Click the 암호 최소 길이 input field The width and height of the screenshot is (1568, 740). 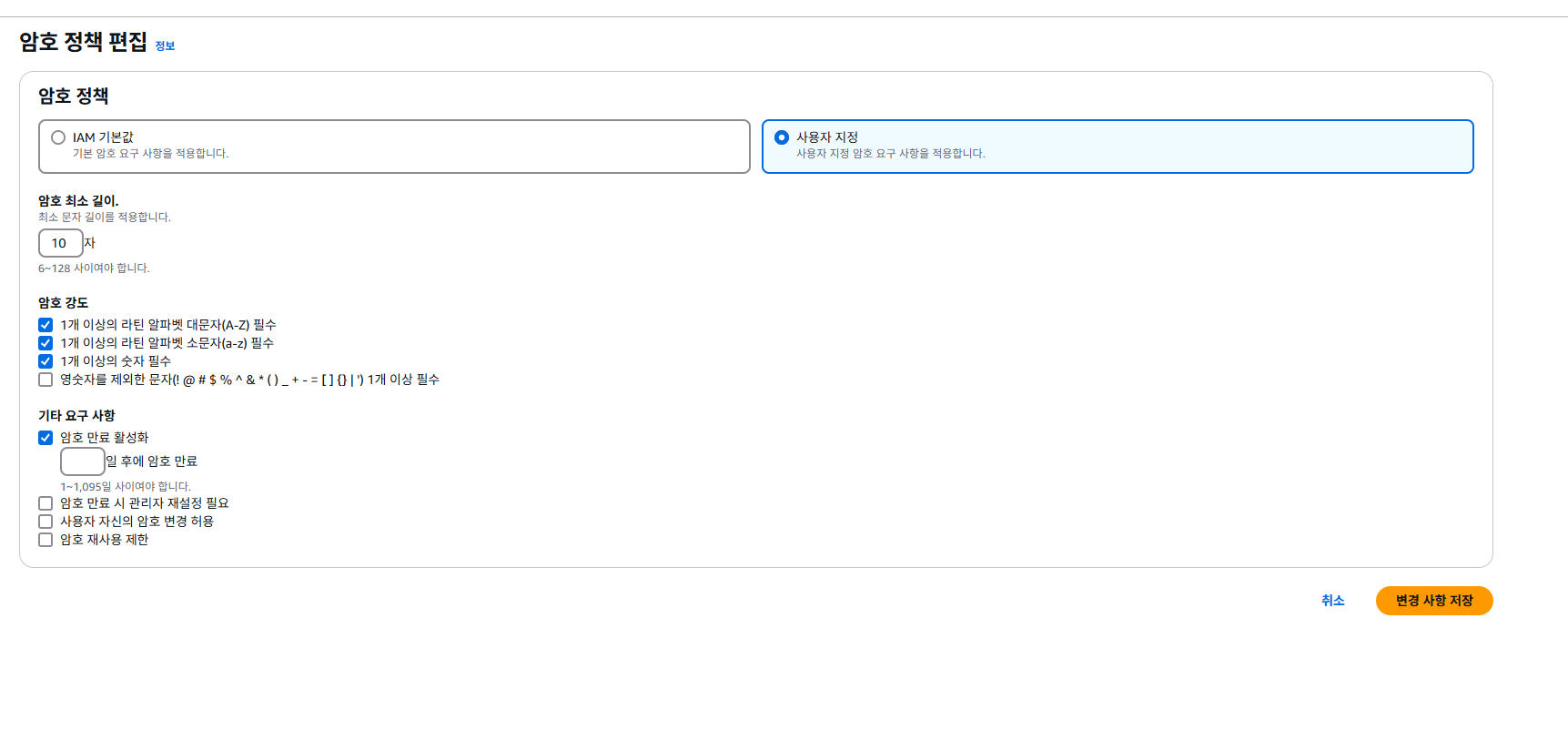point(60,243)
